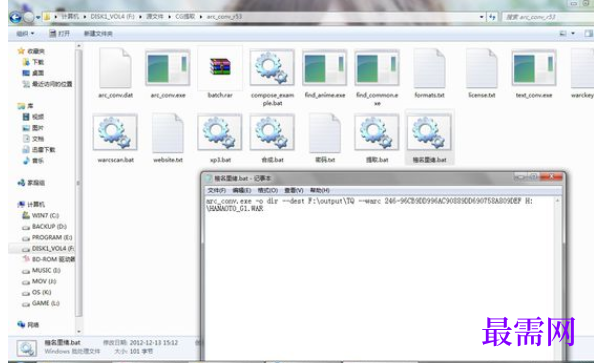Screen dimensions: 594x363
Task: Select the formats.txt file icon
Action: [429, 69]
